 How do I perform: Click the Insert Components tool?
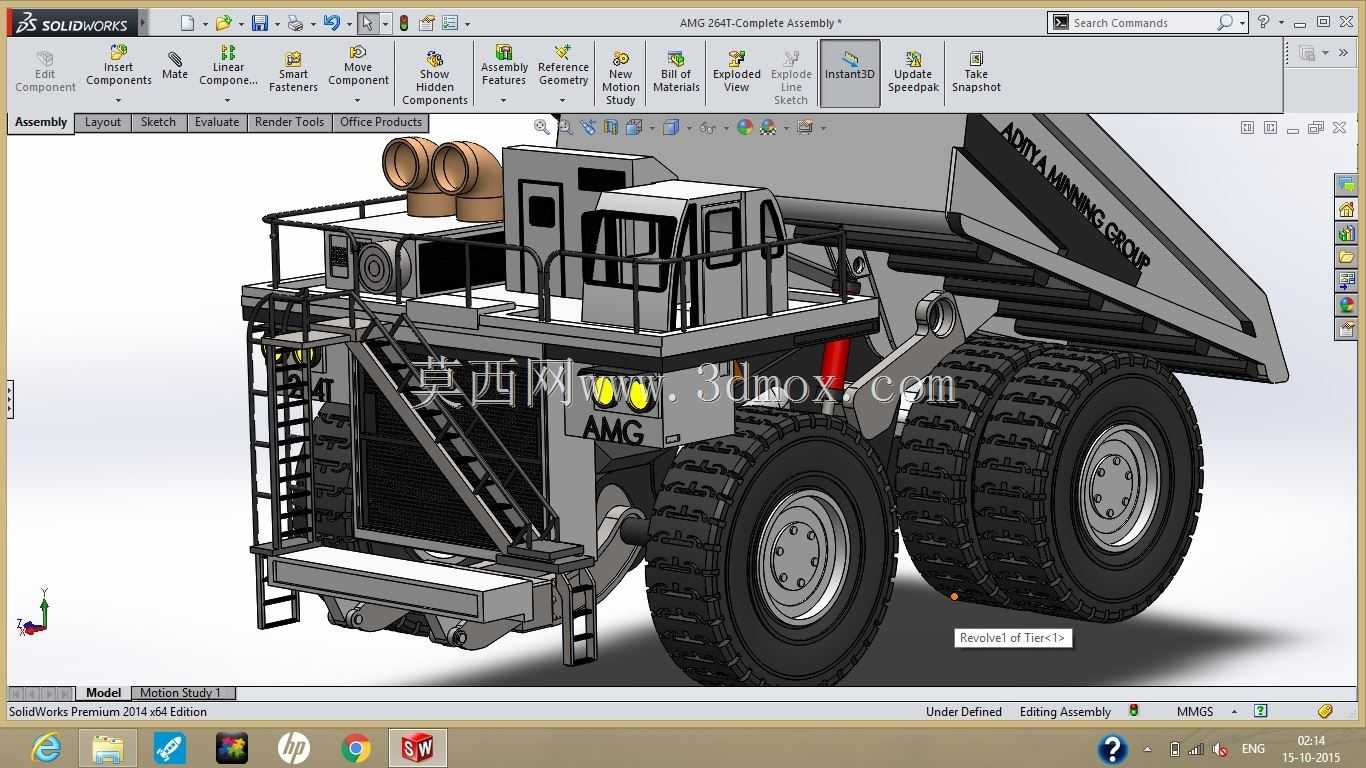118,66
